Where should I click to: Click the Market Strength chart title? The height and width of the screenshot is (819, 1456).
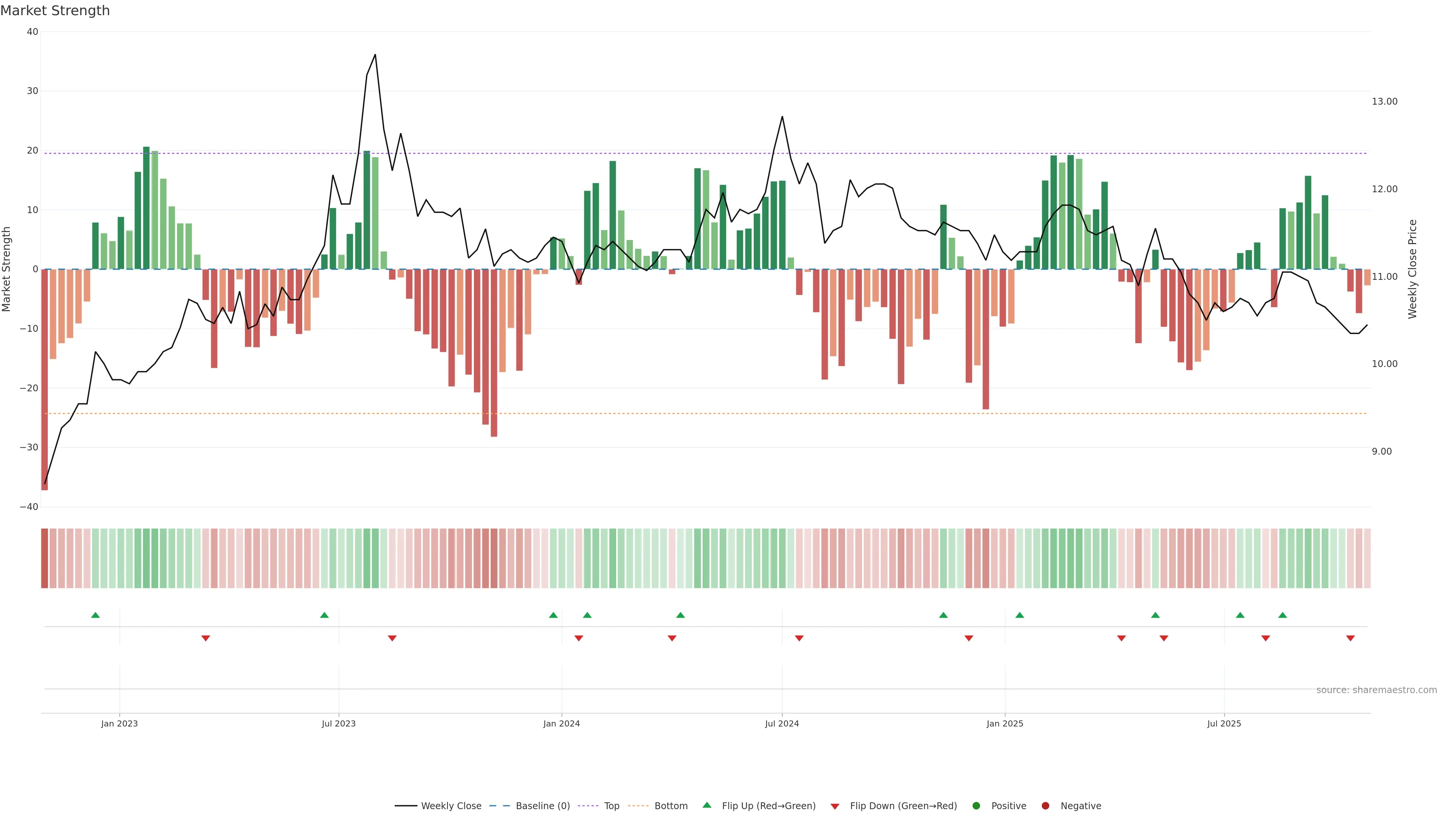pyautogui.click(x=55, y=11)
